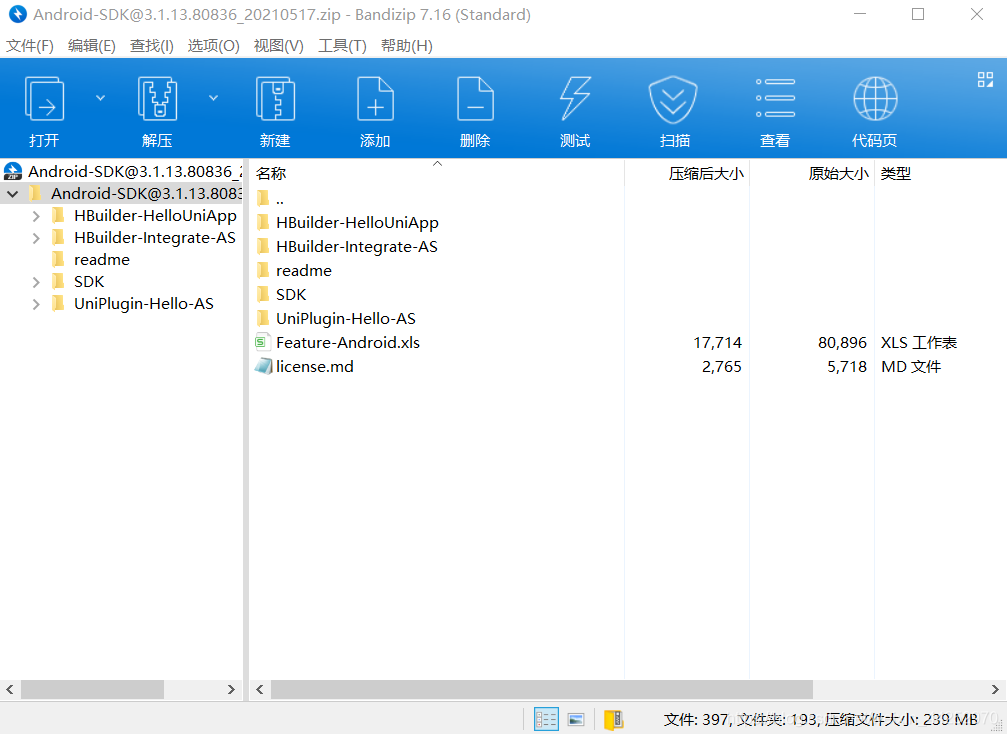Select the SDK folder in the file list

tap(291, 294)
